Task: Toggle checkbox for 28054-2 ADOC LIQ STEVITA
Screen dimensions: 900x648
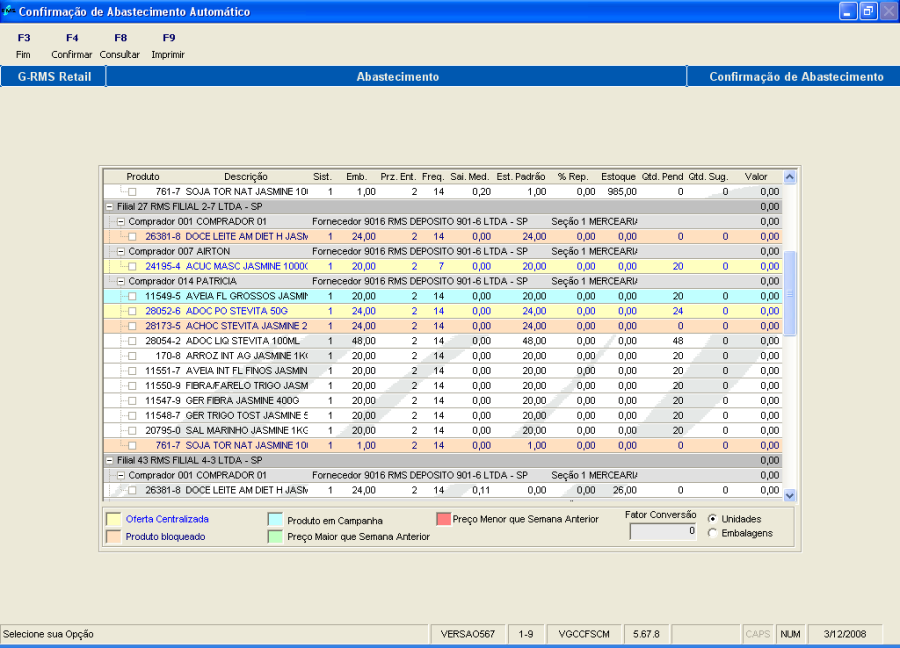Action: point(132,341)
